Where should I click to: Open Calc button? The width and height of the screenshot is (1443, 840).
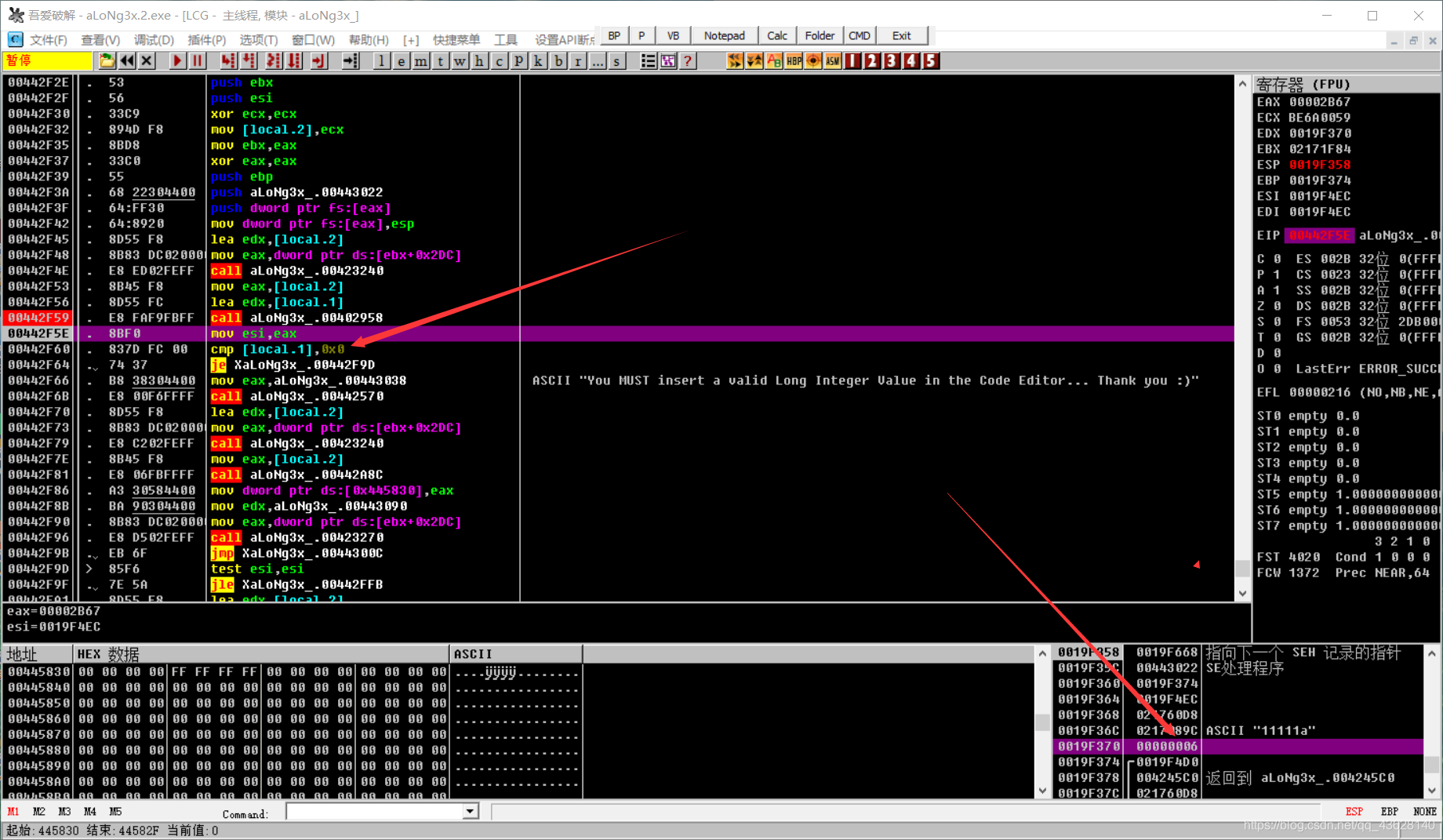pyautogui.click(x=777, y=36)
